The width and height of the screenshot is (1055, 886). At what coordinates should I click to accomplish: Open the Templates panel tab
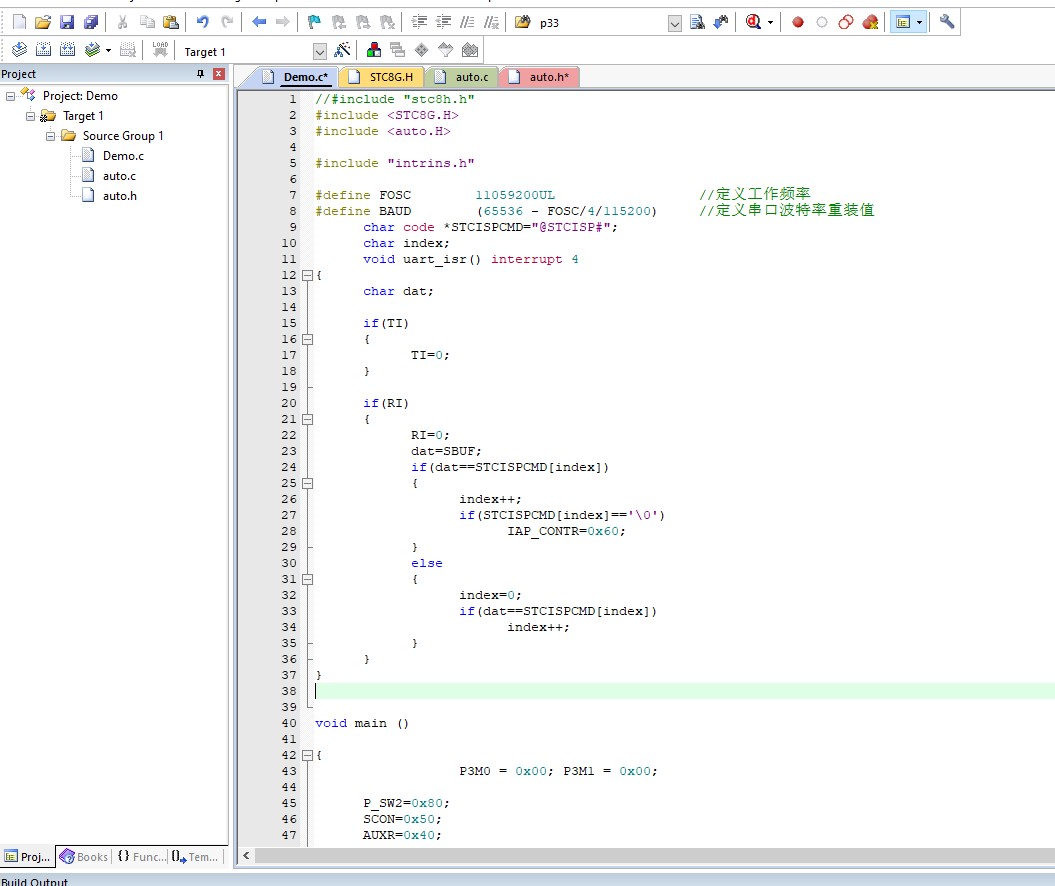pos(195,856)
